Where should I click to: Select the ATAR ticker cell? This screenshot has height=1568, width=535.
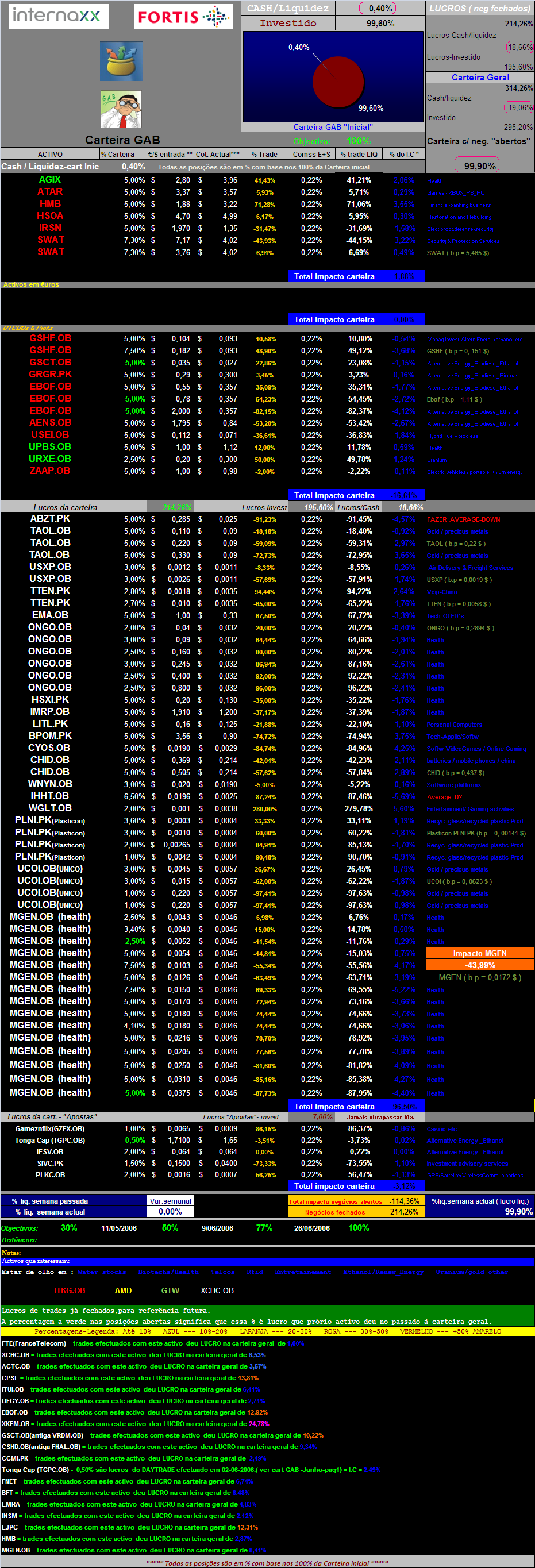coord(50,192)
